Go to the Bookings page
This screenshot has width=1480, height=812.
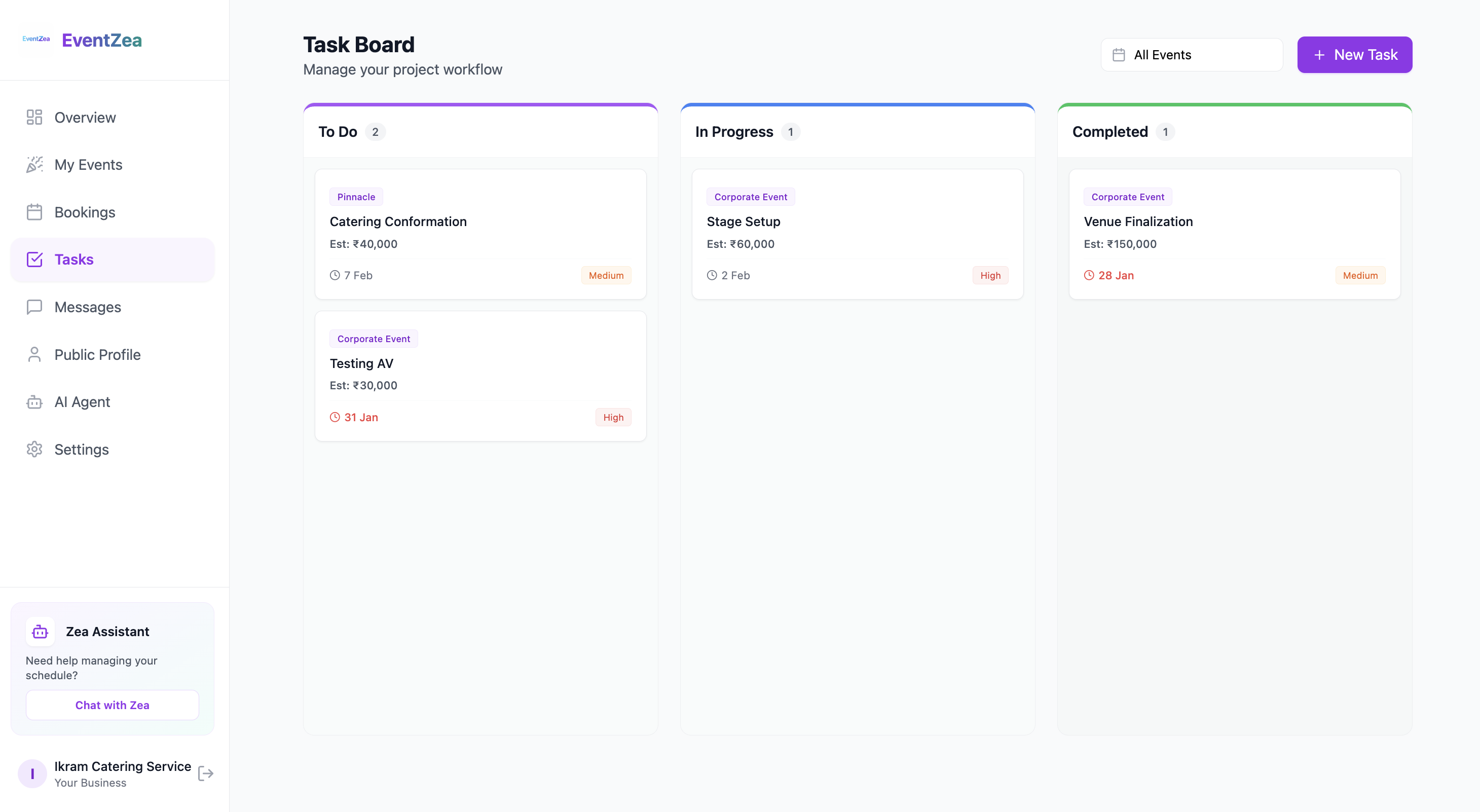[85, 212]
